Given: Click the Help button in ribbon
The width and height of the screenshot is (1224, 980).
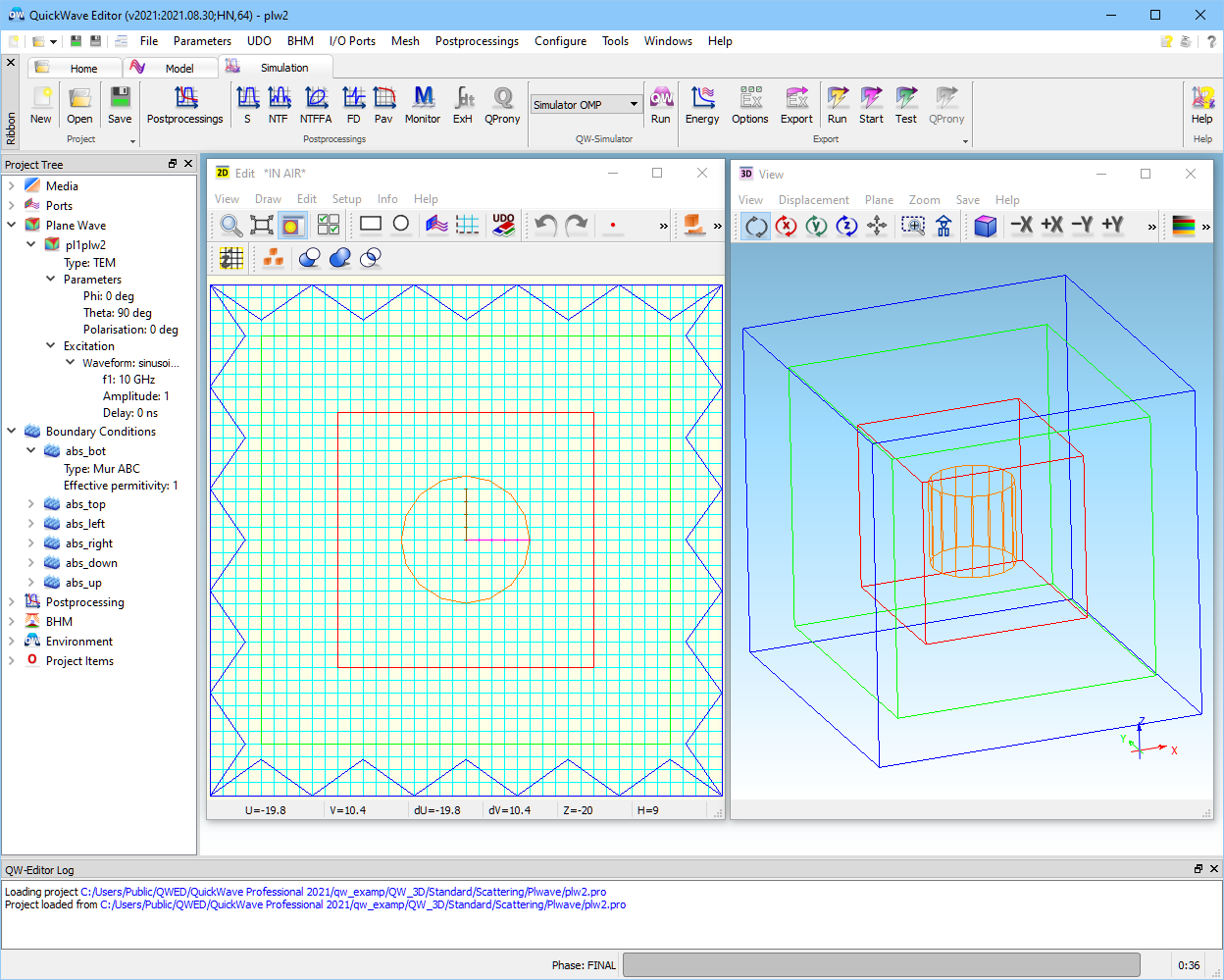Looking at the screenshot, I should (x=1201, y=105).
